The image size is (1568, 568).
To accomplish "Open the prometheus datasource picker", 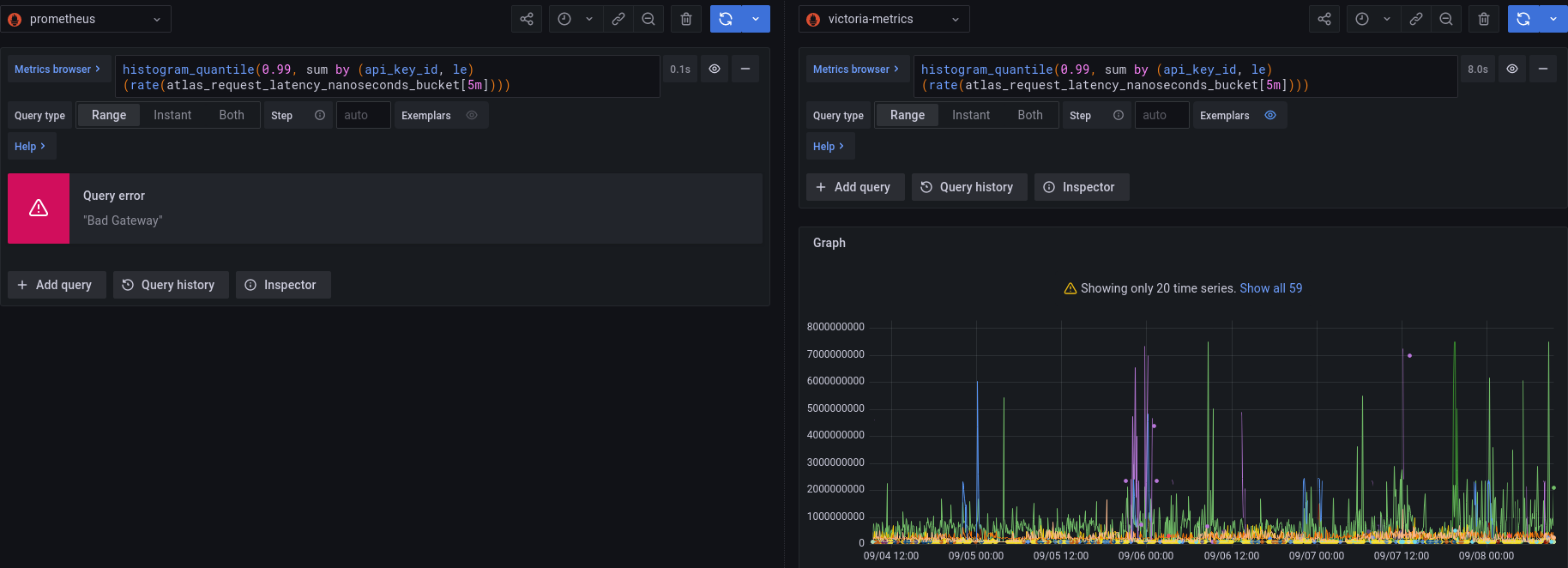I will click(x=86, y=19).
